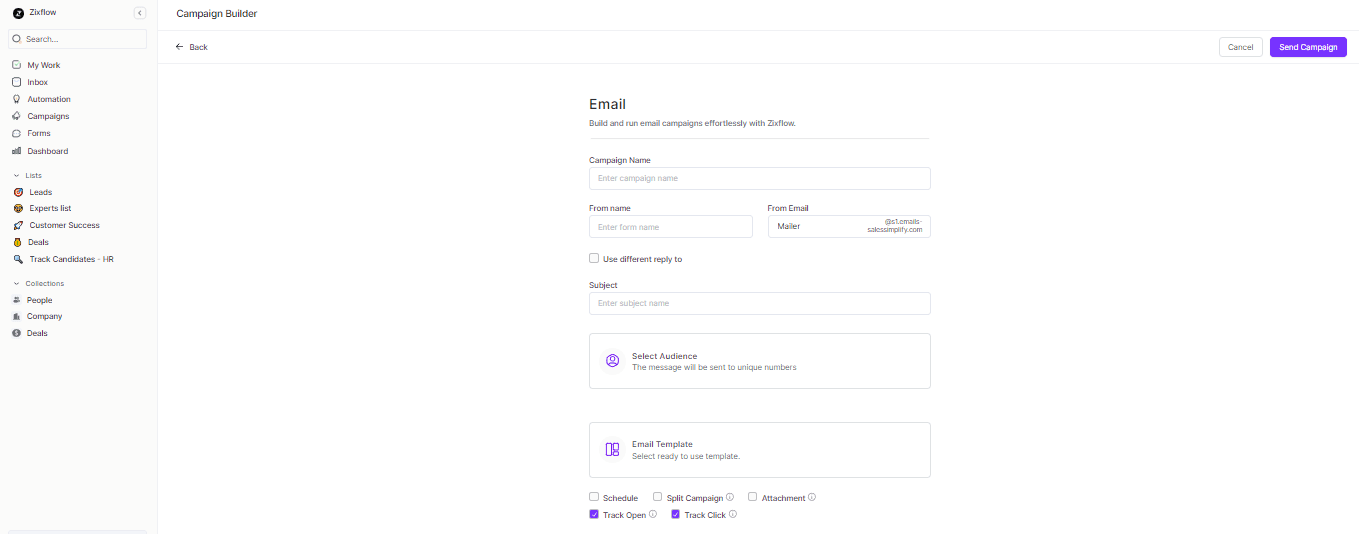The width and height of the screenshot is (1359, 534).
Task: Click the Company collection icon
Action: [17, 316]
